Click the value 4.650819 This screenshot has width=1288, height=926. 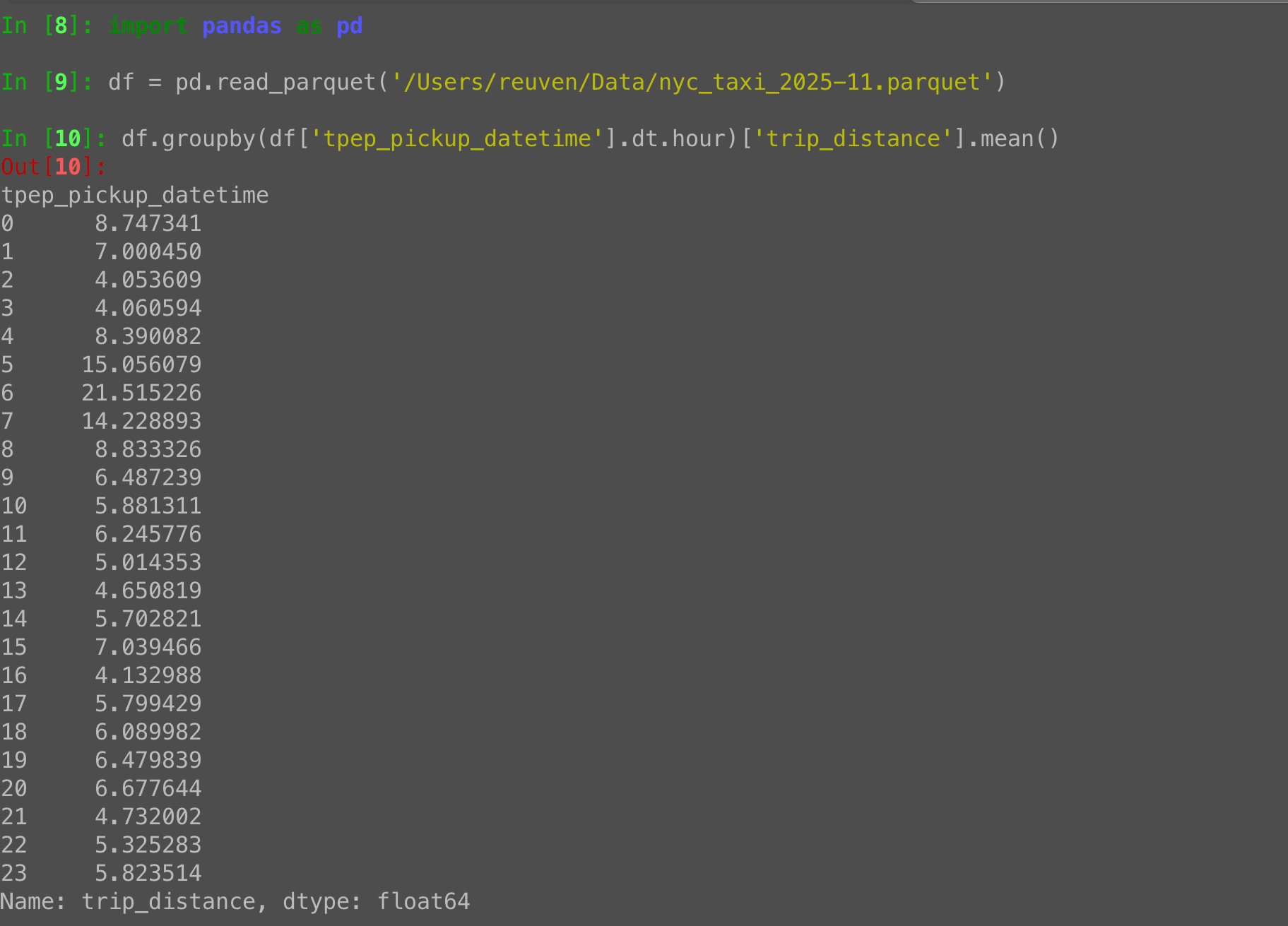(x=148, y=591)
